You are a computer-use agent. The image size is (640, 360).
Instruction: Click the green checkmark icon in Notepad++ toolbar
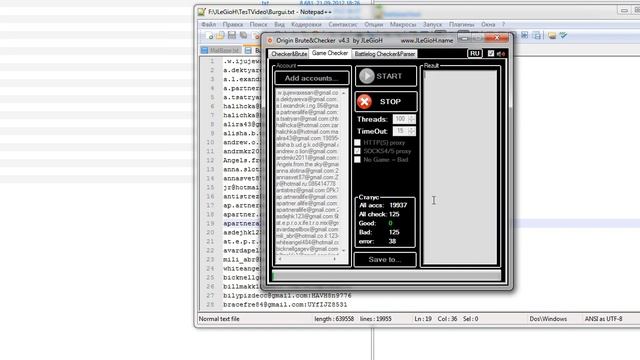pos(564,36)
